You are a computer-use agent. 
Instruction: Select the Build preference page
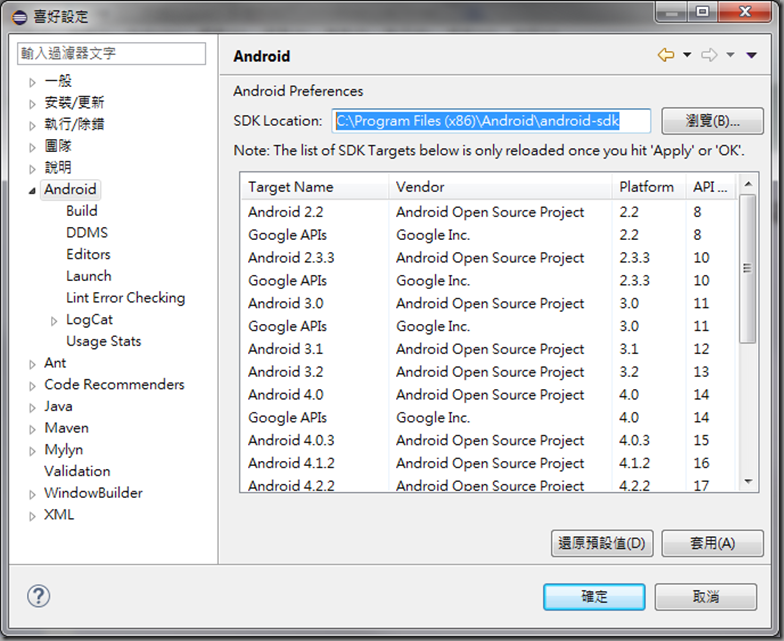(82, 211)
